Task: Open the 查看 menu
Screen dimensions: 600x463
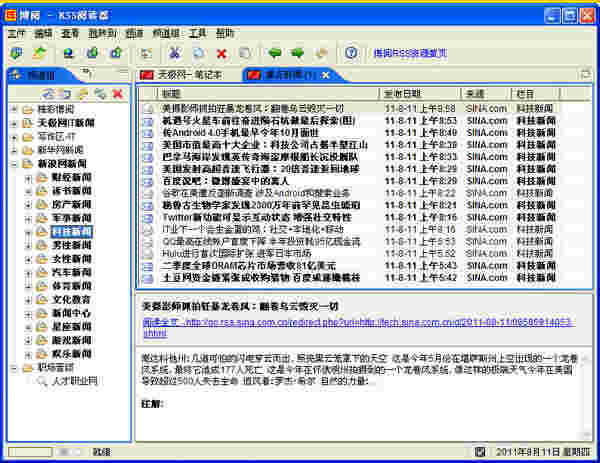Action: point(70,33)
